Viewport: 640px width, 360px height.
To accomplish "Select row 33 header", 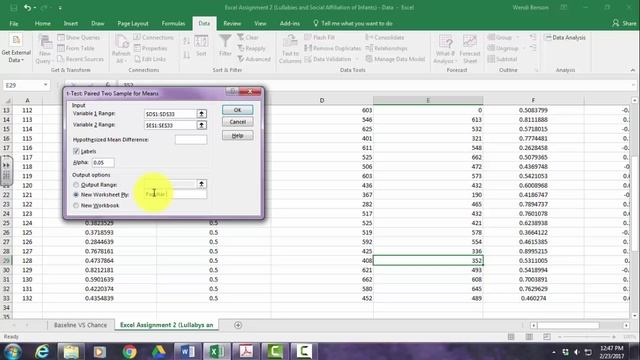I will 7,298.
